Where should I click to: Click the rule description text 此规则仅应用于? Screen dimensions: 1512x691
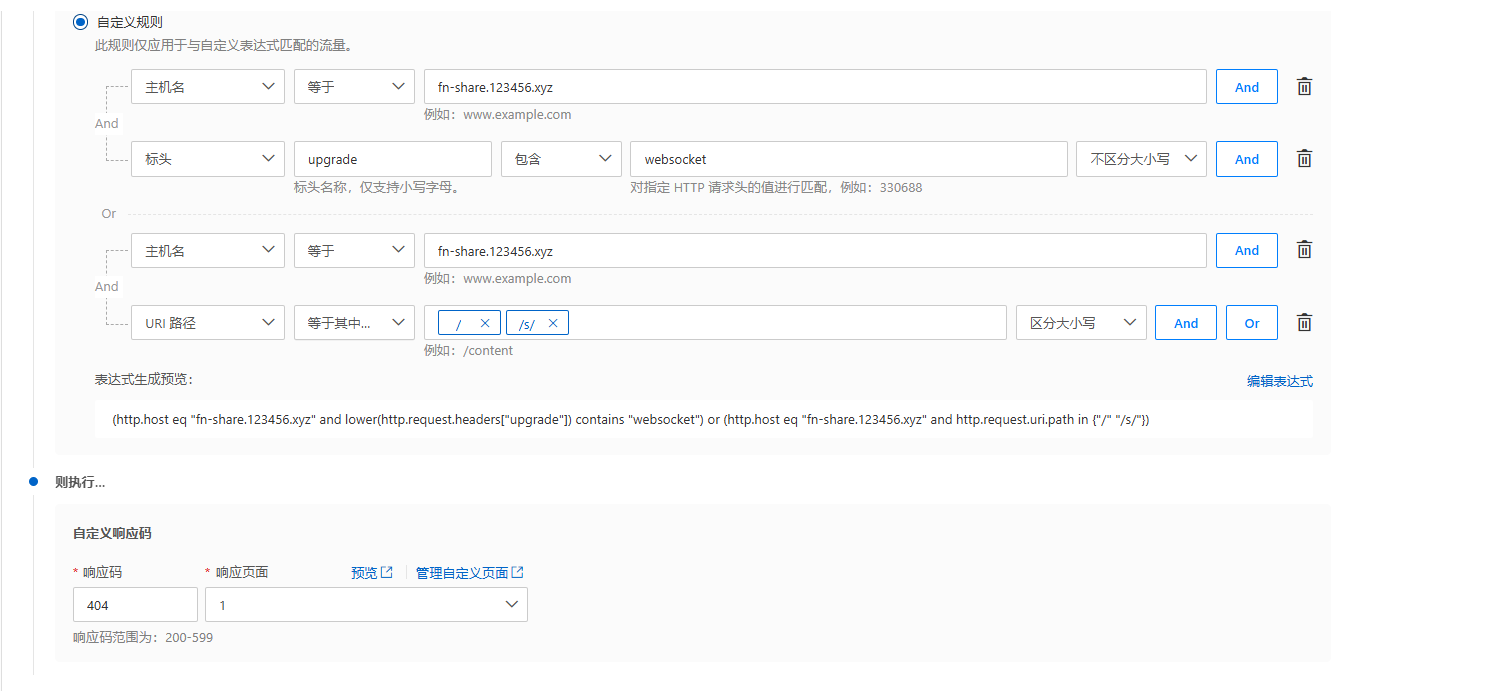coord(224,45)
